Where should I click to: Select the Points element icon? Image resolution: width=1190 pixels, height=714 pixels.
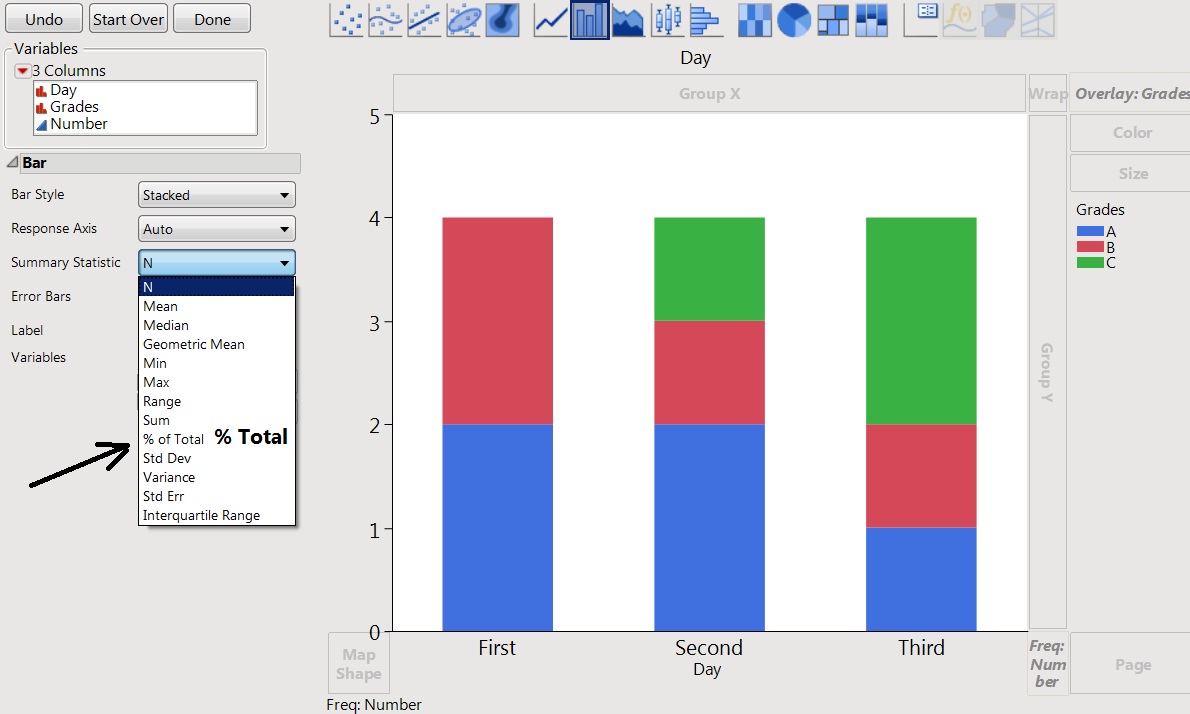[346, 20]
